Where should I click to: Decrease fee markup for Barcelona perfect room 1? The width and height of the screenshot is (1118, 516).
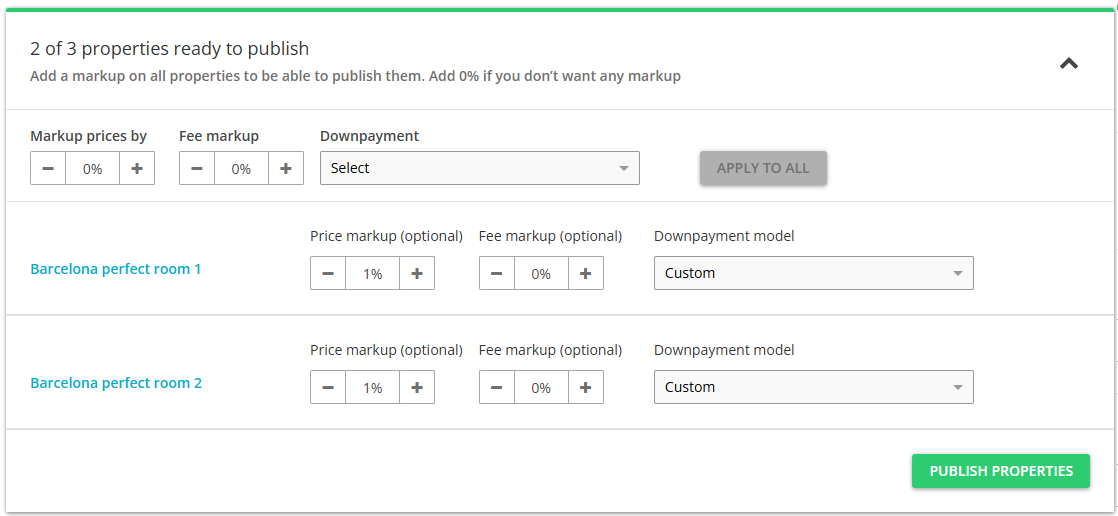click(x=497, y=273)
